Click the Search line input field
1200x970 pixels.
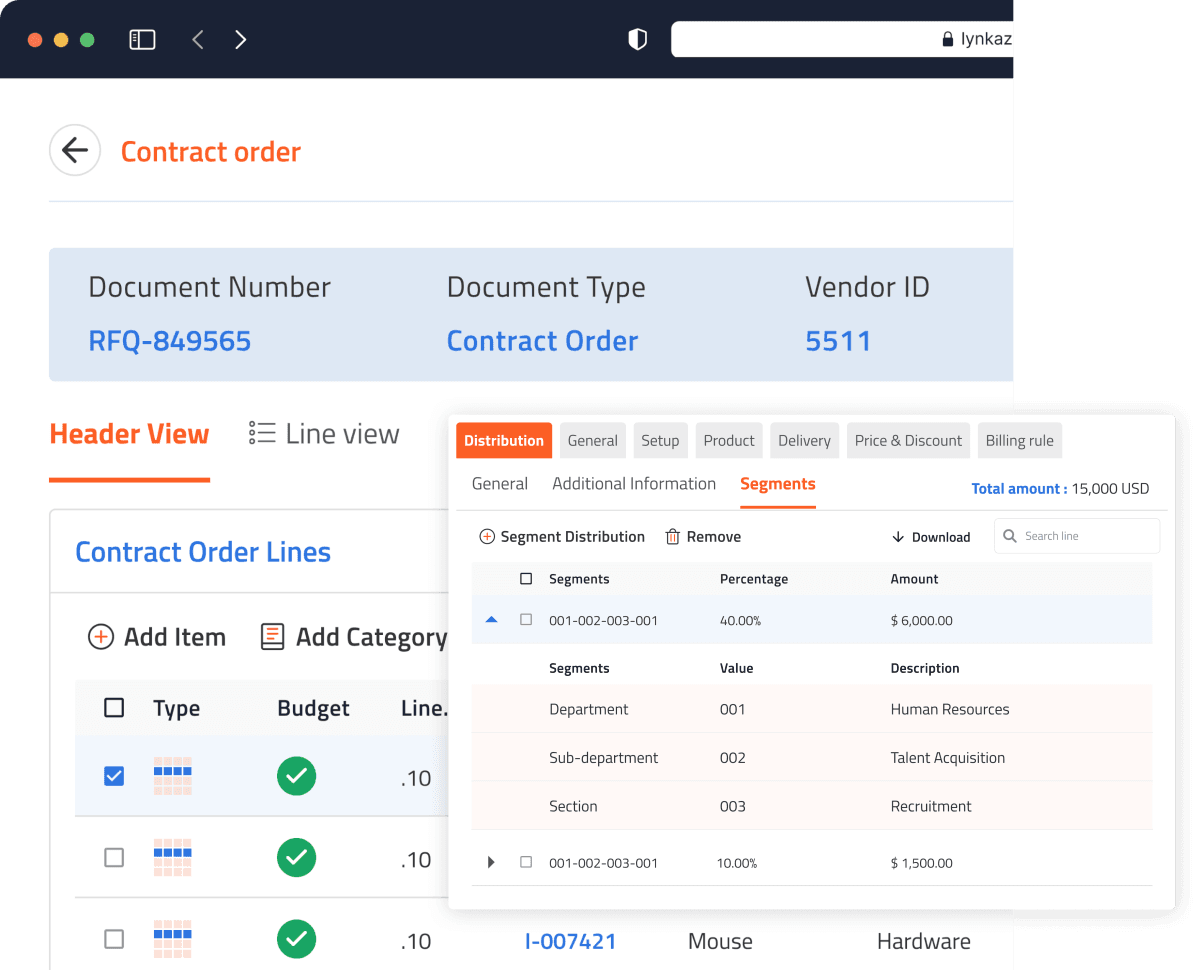coord(1077,536)
